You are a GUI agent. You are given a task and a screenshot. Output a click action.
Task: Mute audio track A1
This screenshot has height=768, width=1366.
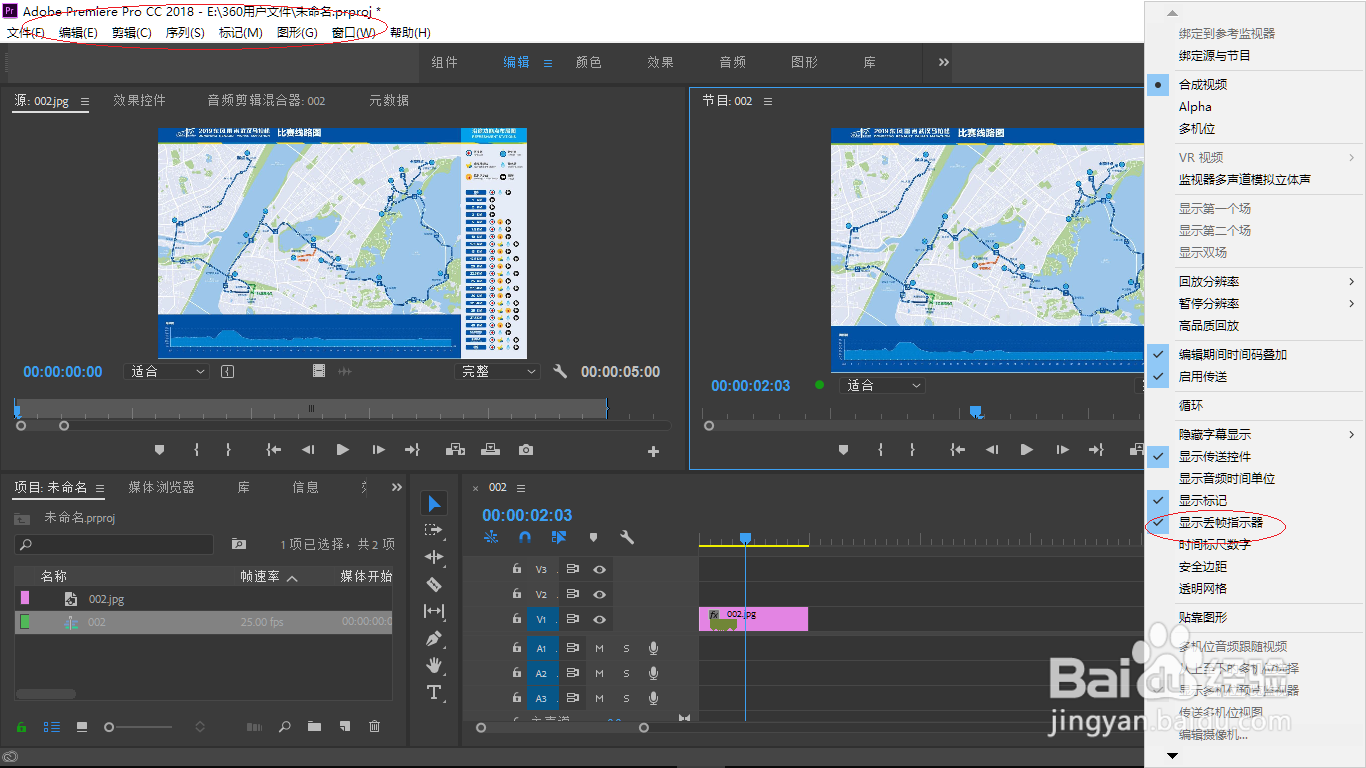[599, 648]
